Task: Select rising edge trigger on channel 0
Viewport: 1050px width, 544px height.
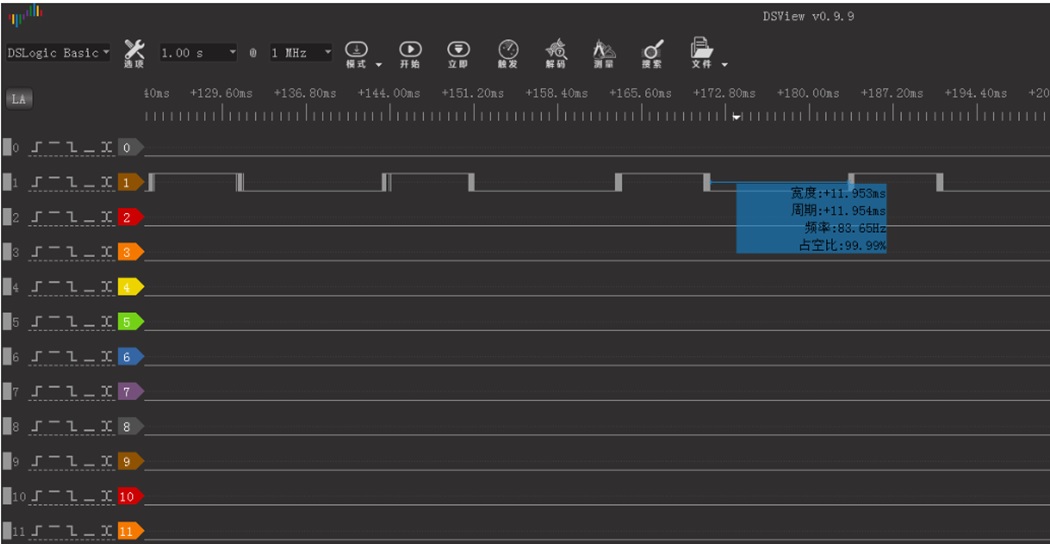Action: point(38,148)
